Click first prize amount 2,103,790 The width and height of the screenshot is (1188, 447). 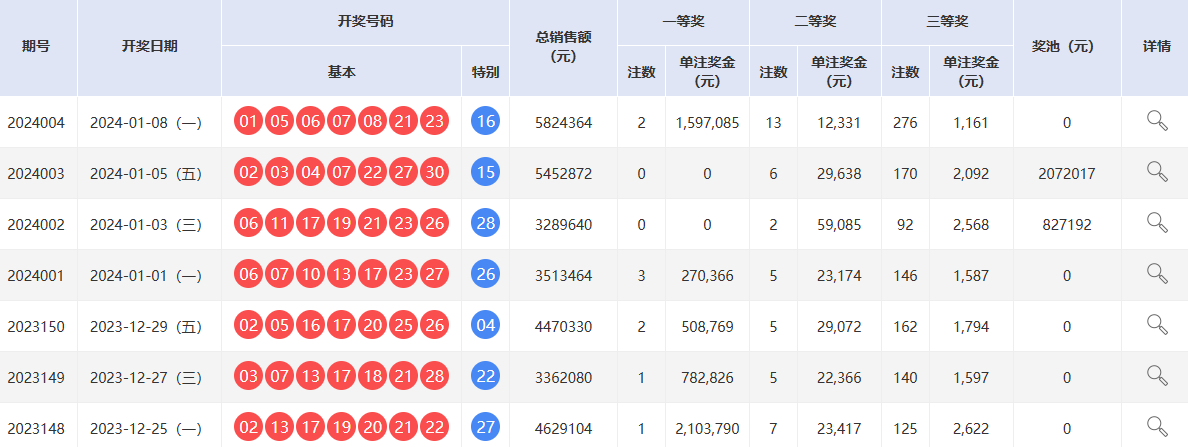[707, 428]
